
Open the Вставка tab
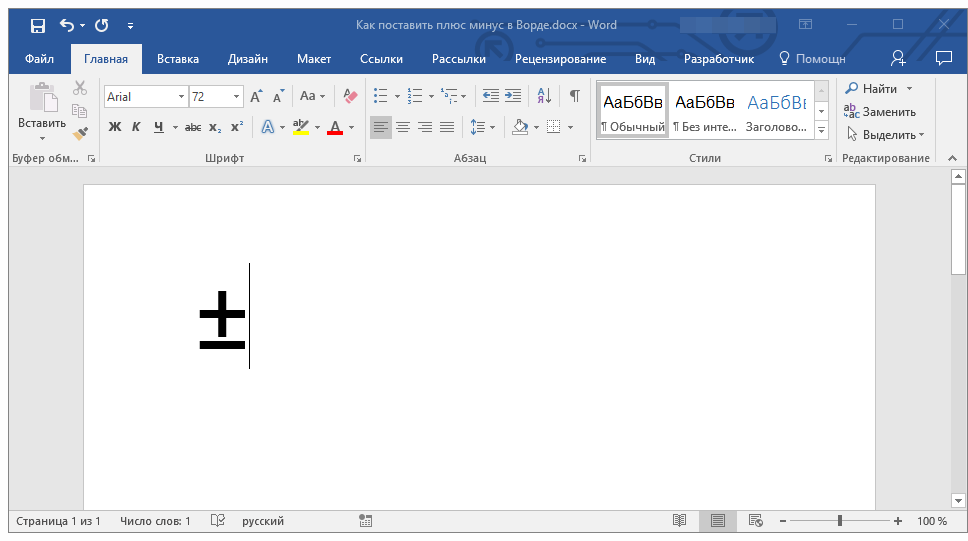178,59
